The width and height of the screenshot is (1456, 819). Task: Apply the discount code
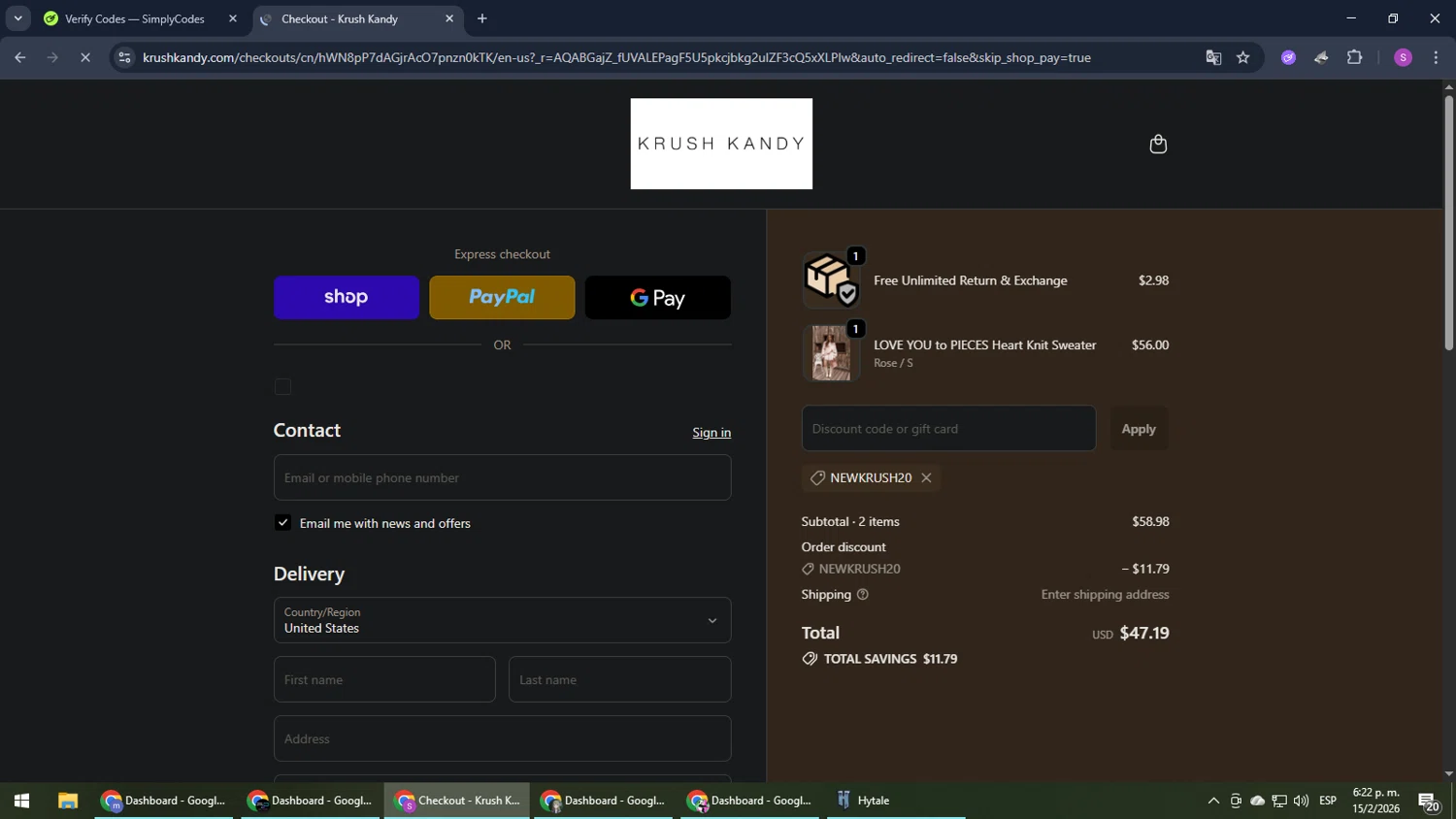tap(1139, 428)
